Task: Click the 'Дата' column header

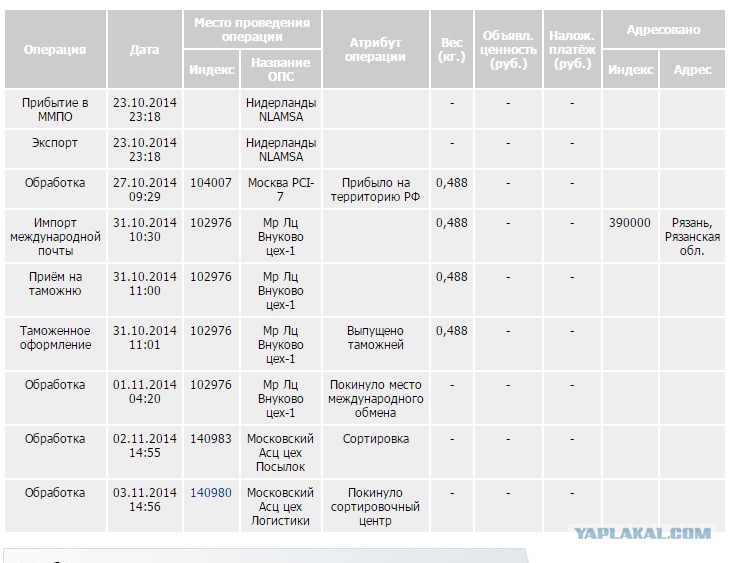Action: pyautogui.click(x=144, y=49)
